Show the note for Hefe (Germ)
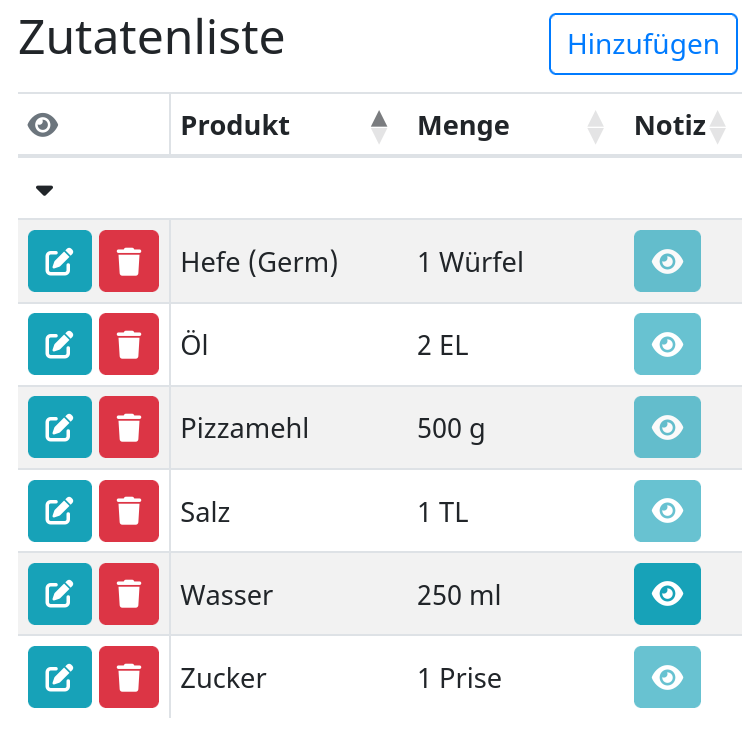Viewport: 751px width, 742px height. click(667, 261)
